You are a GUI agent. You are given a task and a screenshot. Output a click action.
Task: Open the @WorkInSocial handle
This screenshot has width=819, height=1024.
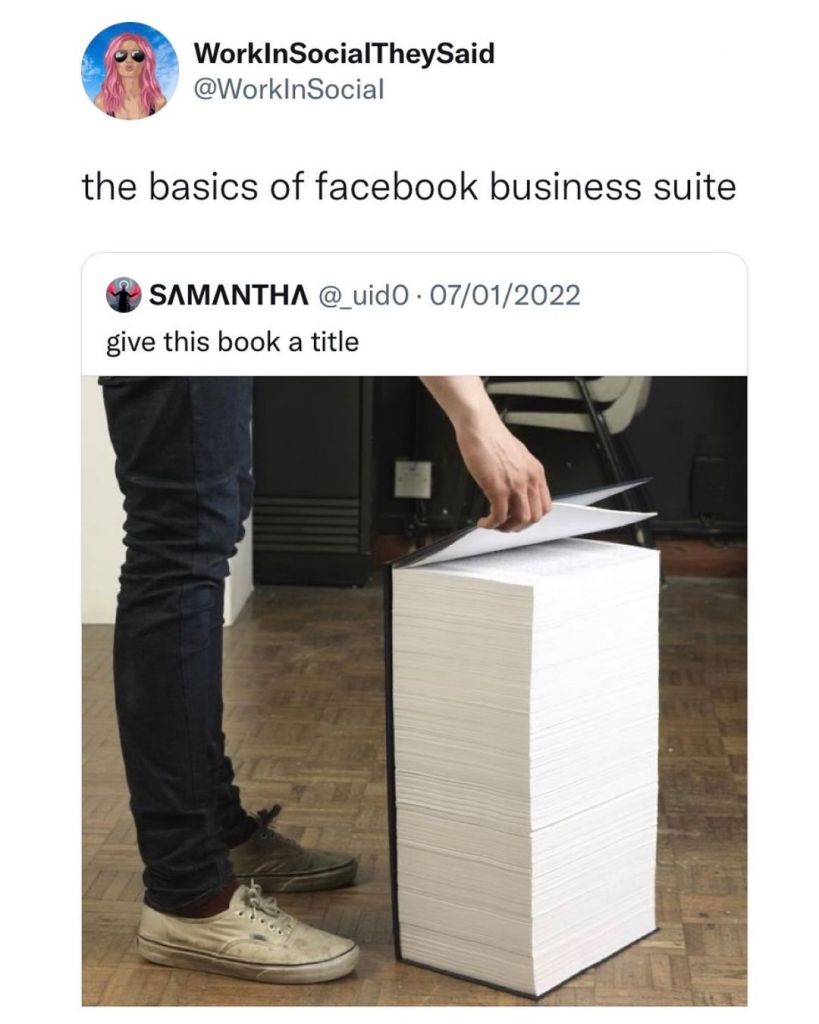click(x=289, y=89)
